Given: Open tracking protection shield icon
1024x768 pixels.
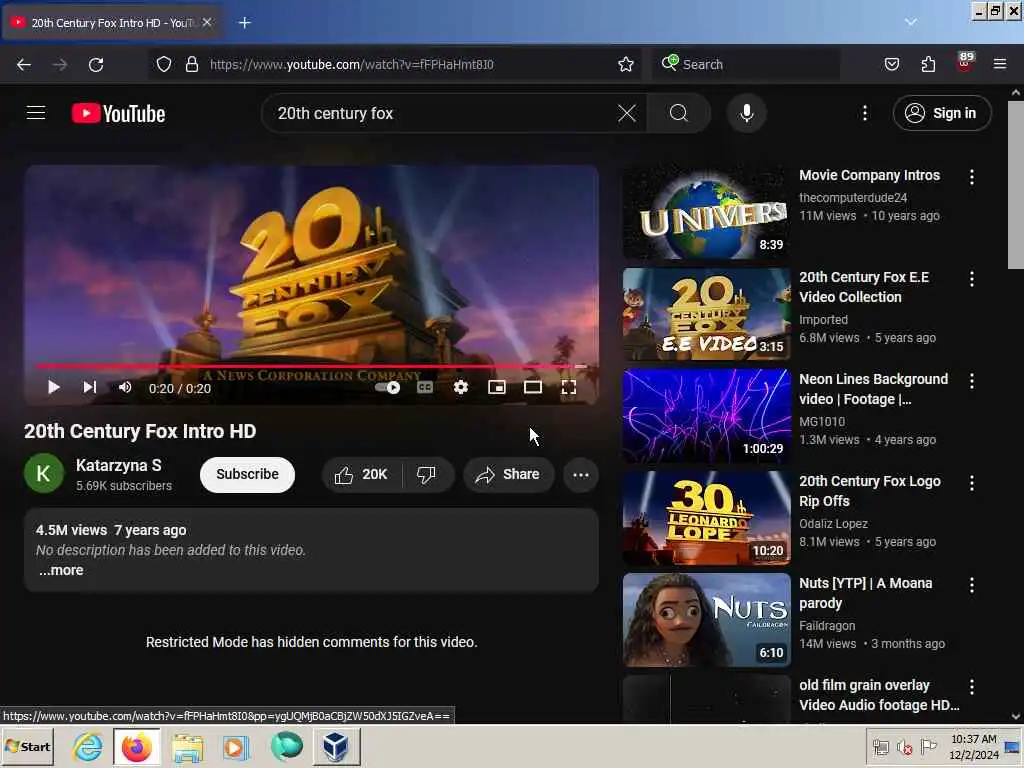Looking at the screenshot, I should coord(164,64).
